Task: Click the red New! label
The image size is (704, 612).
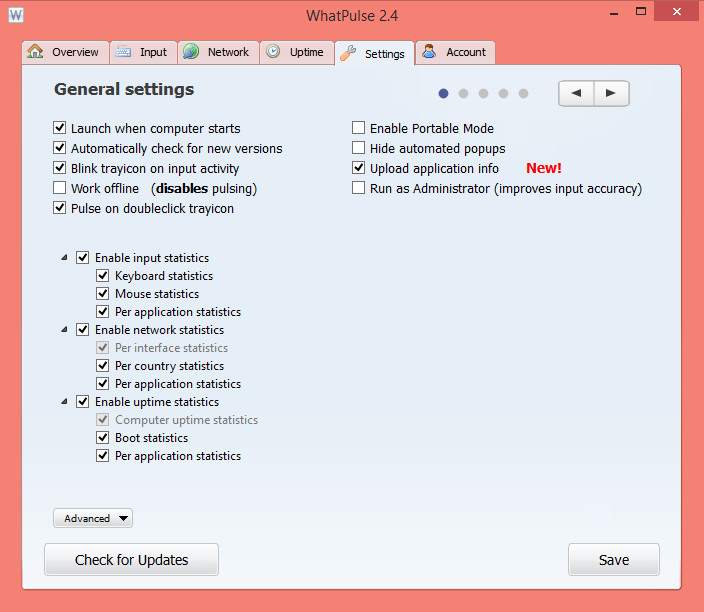Action: 544,168
